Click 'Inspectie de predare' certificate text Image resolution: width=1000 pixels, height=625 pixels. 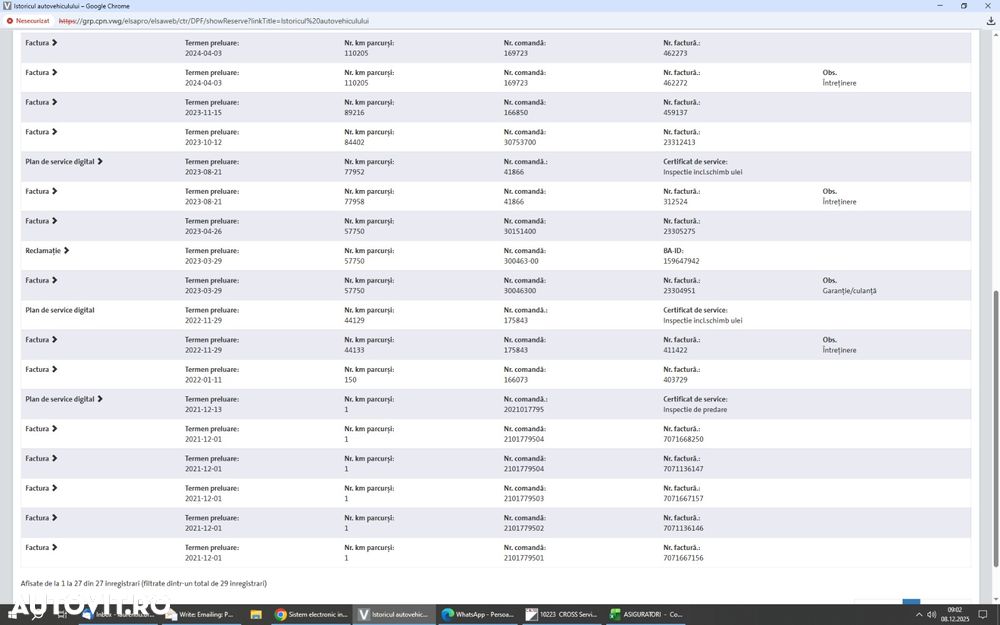click(x=695, y=409)
